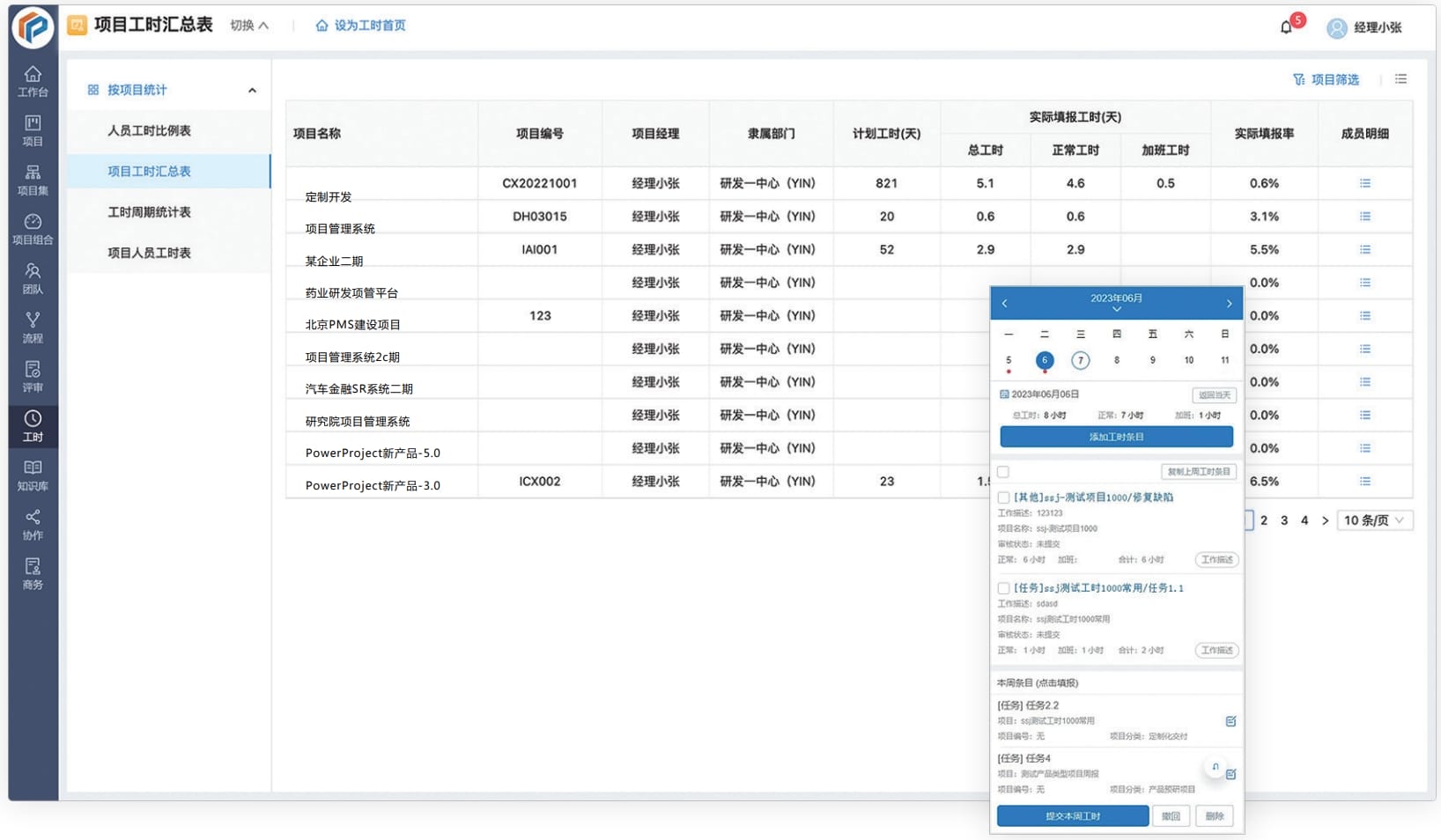Select 工时 in the sidebar
Viewport: 1441px width, 840px height.
coord(33,426)
